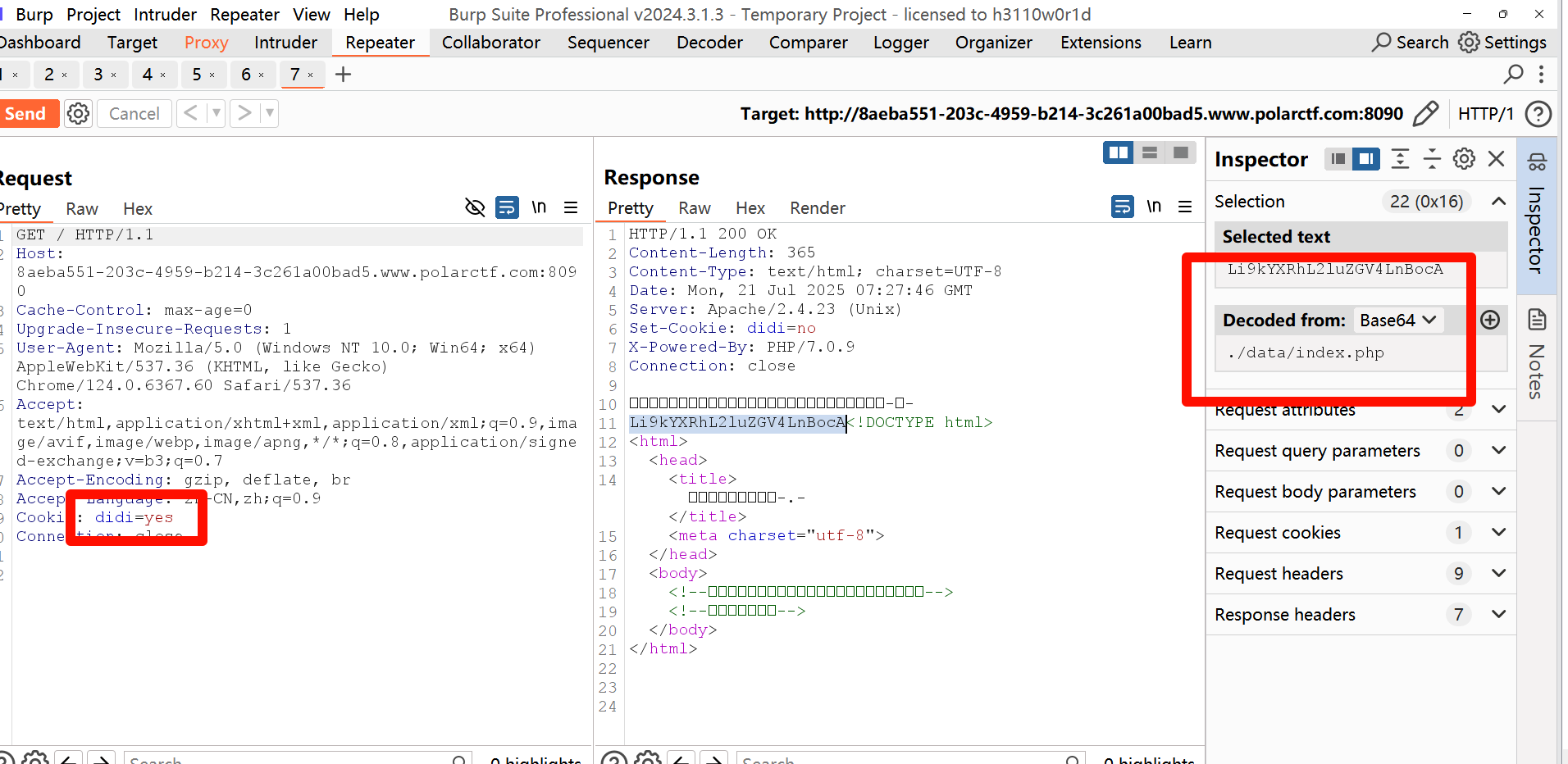This screenshot has height=764, width=1568.
Task: Switch Request view to Raw
Action: (x=82, y=208)
